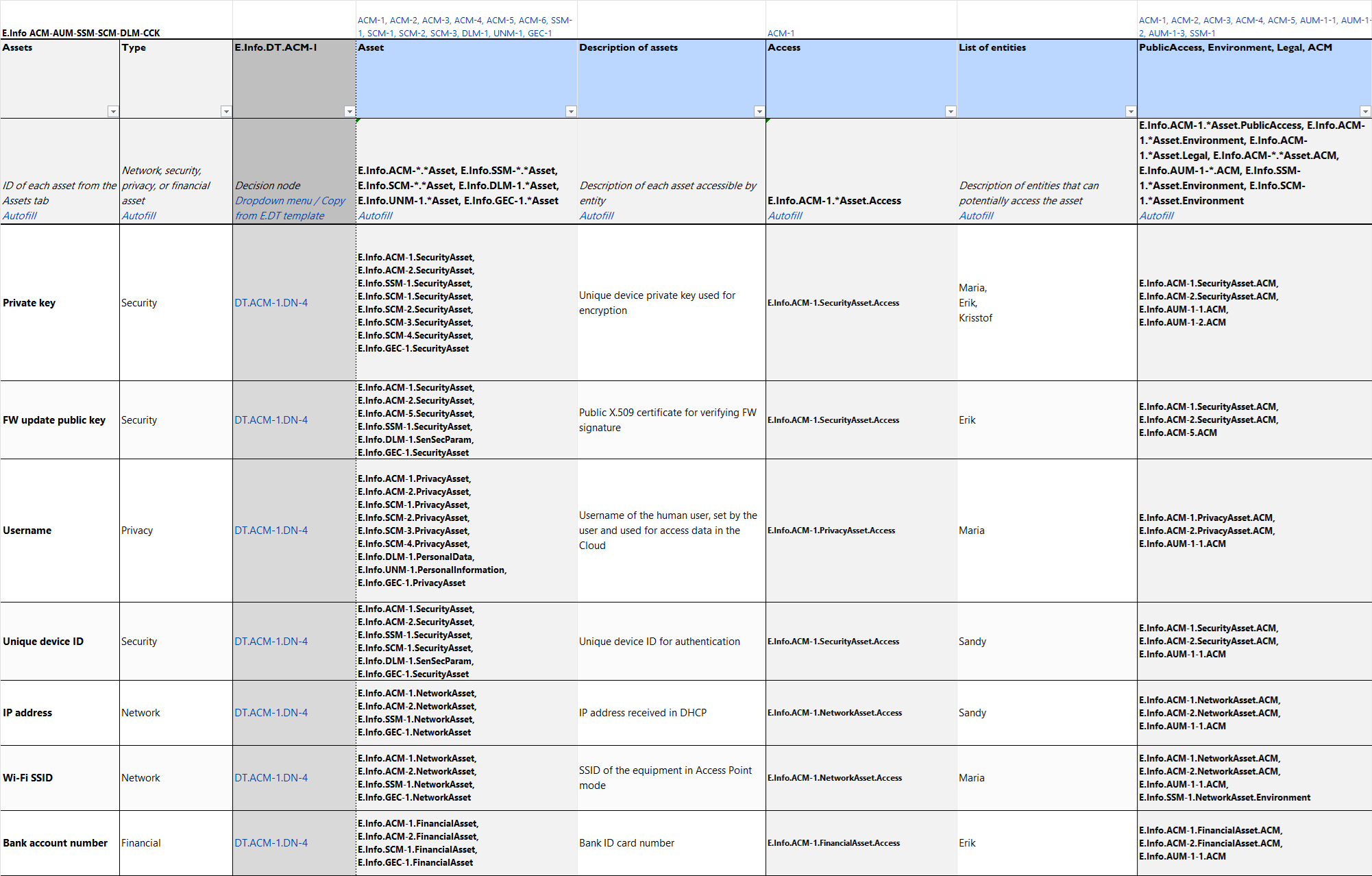Open the Assets column filter dropdown
The width and height of the screenshot is (1372, 876).
[x=113, y=111]
